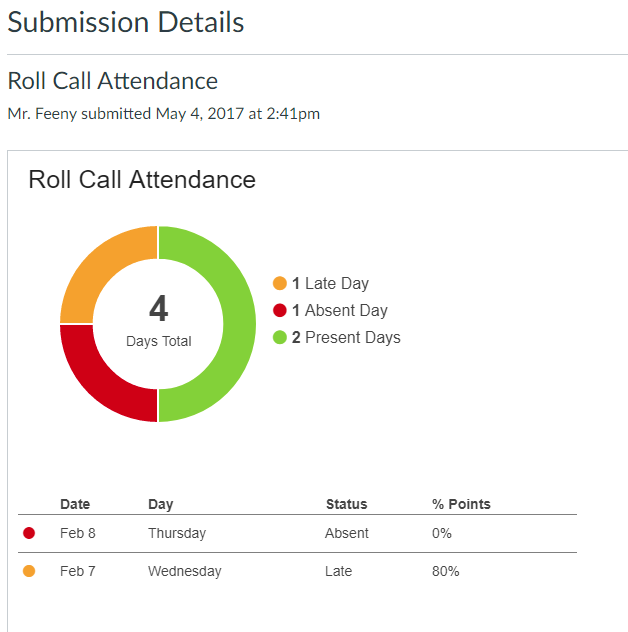Click the orange dot beside Feb 7
Screen dimensions: 628x632
[x=29, y=571]
